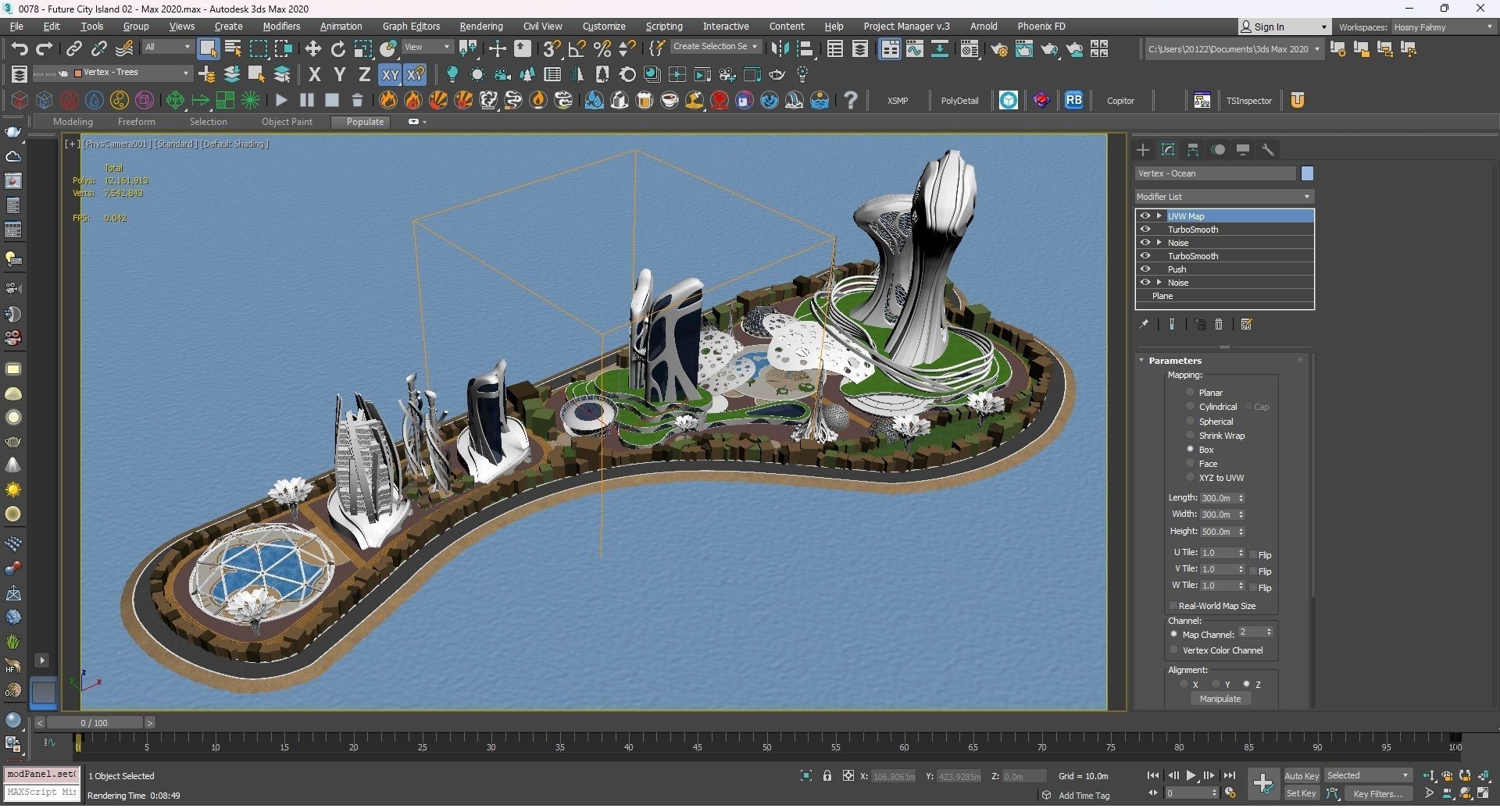
Task: Check the U Tile Flip checkbox
Action: (1253, 555)
